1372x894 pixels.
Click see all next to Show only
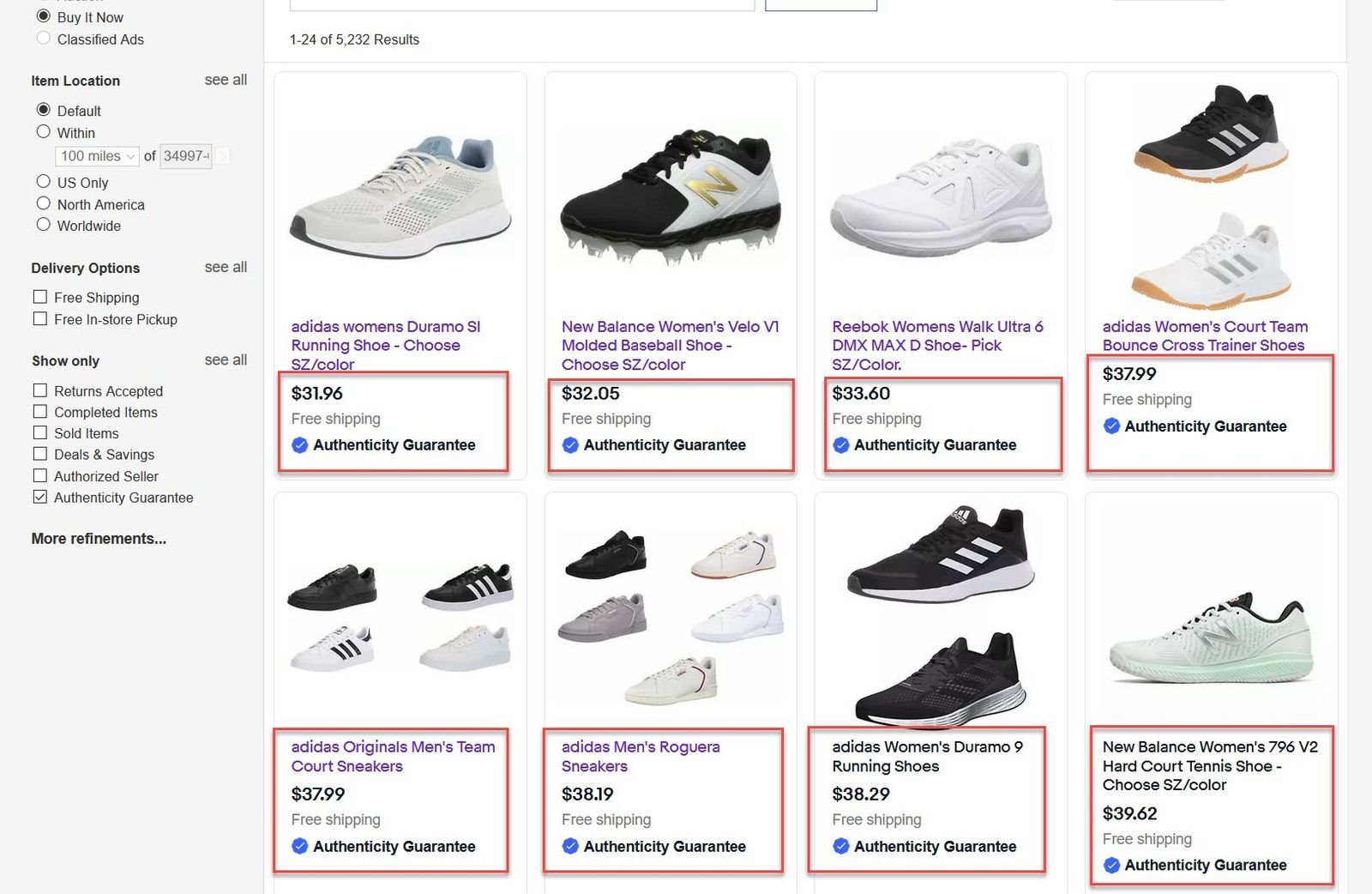click(225, 359)
